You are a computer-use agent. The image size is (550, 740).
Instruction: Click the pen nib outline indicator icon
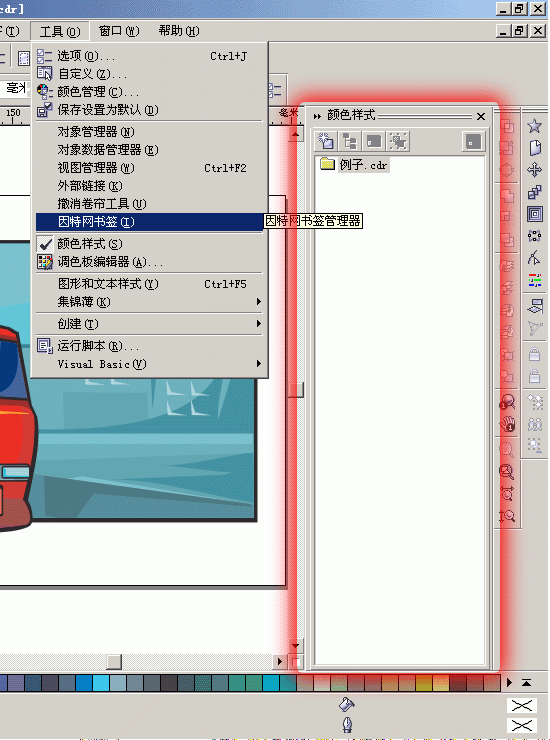347,724
